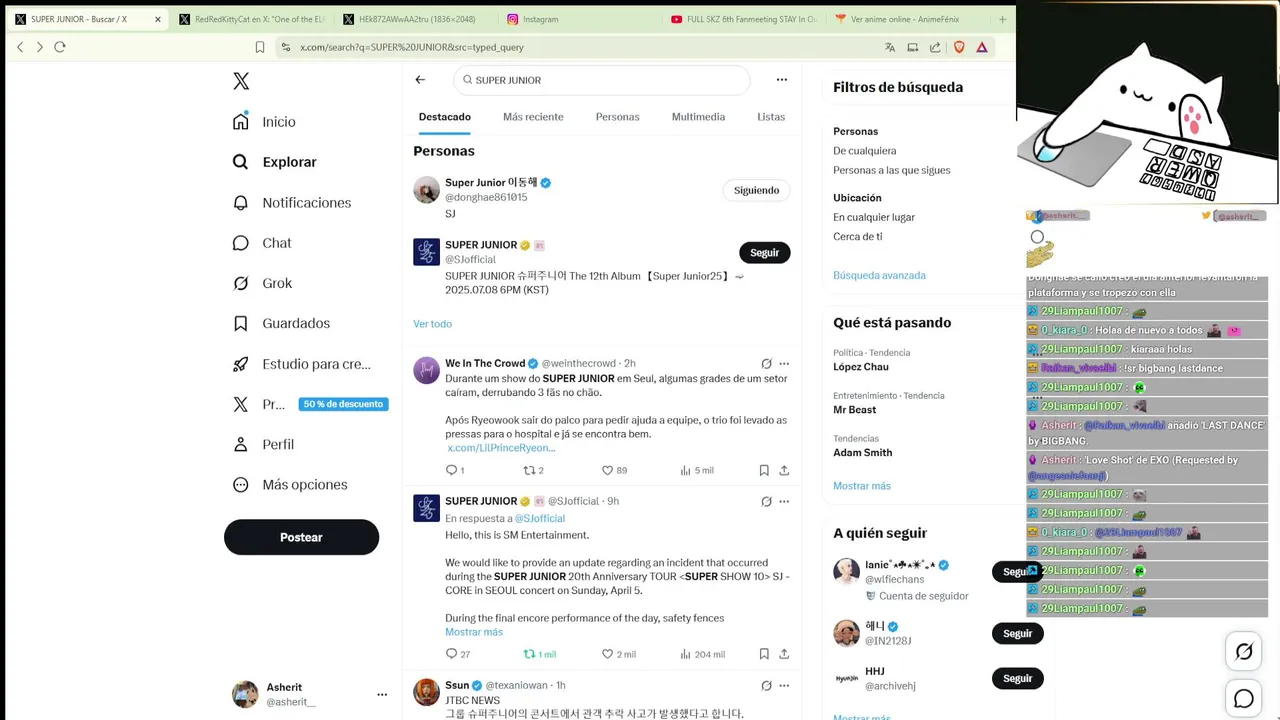Bookmark the SJofficial post
Image resolution: width=1280 pixels, height=720 pixels.
coord(764,654)
